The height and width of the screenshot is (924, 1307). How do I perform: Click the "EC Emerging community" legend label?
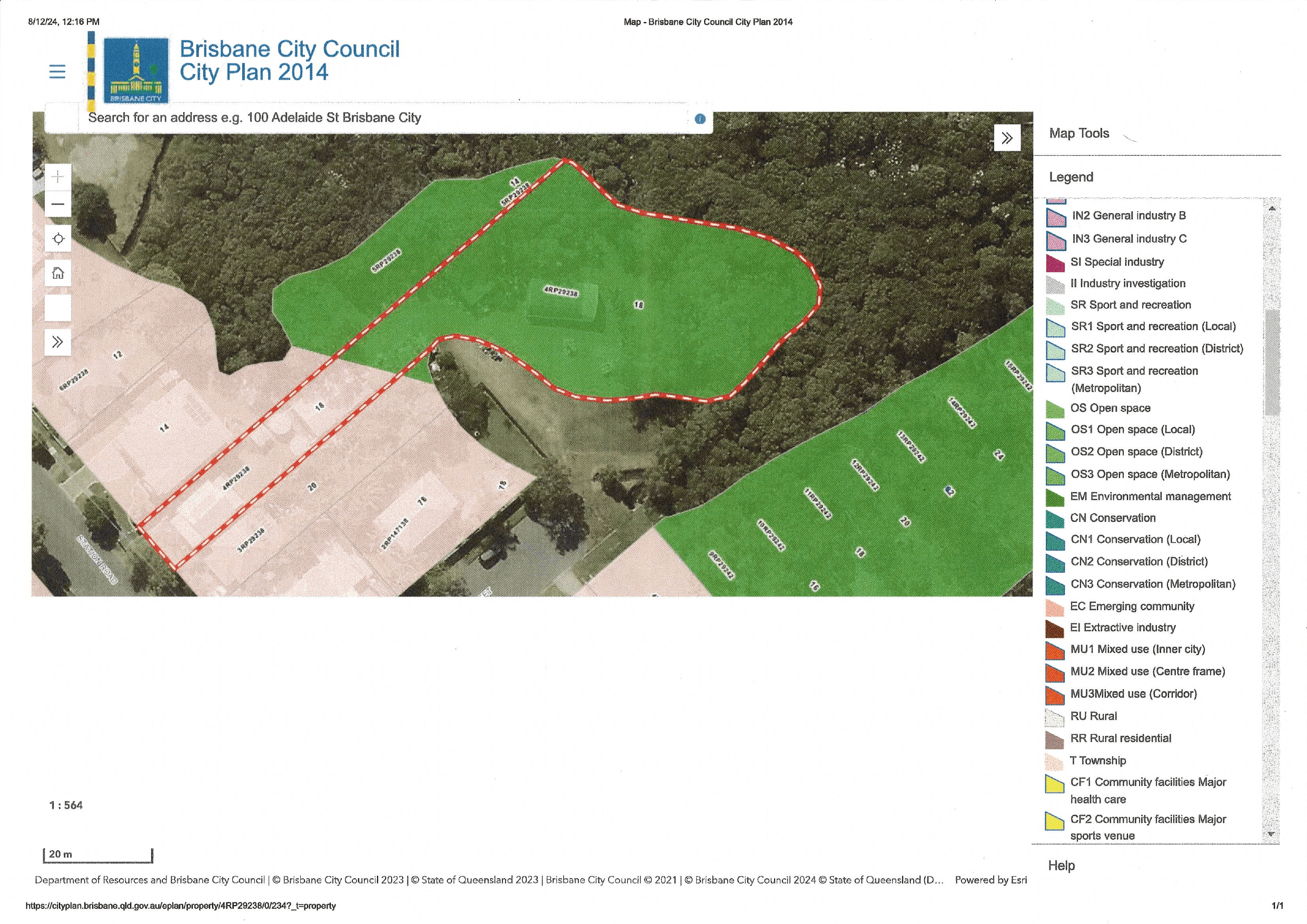tap(1132, 607)
